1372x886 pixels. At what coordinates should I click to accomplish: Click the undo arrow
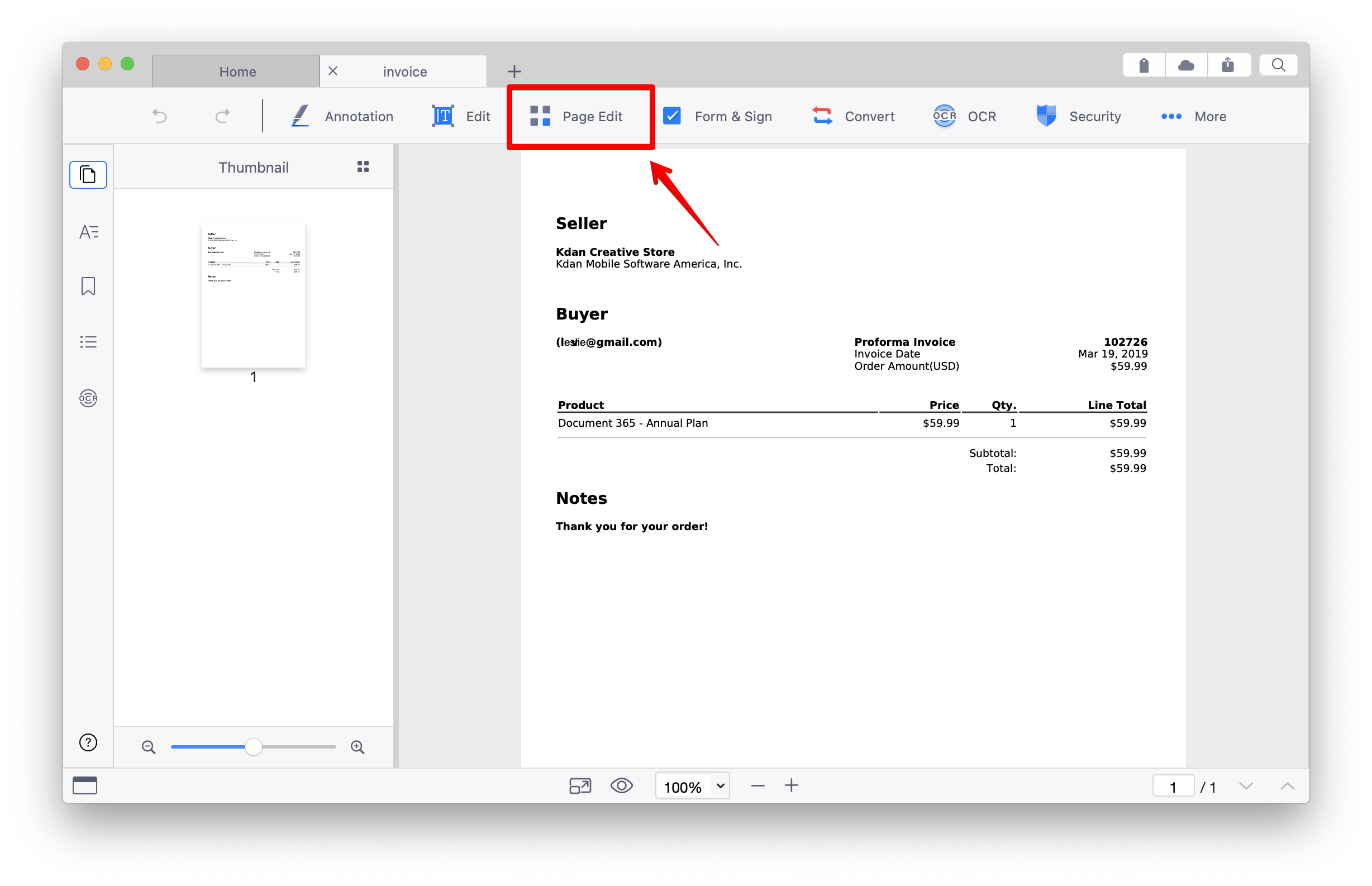160,116
